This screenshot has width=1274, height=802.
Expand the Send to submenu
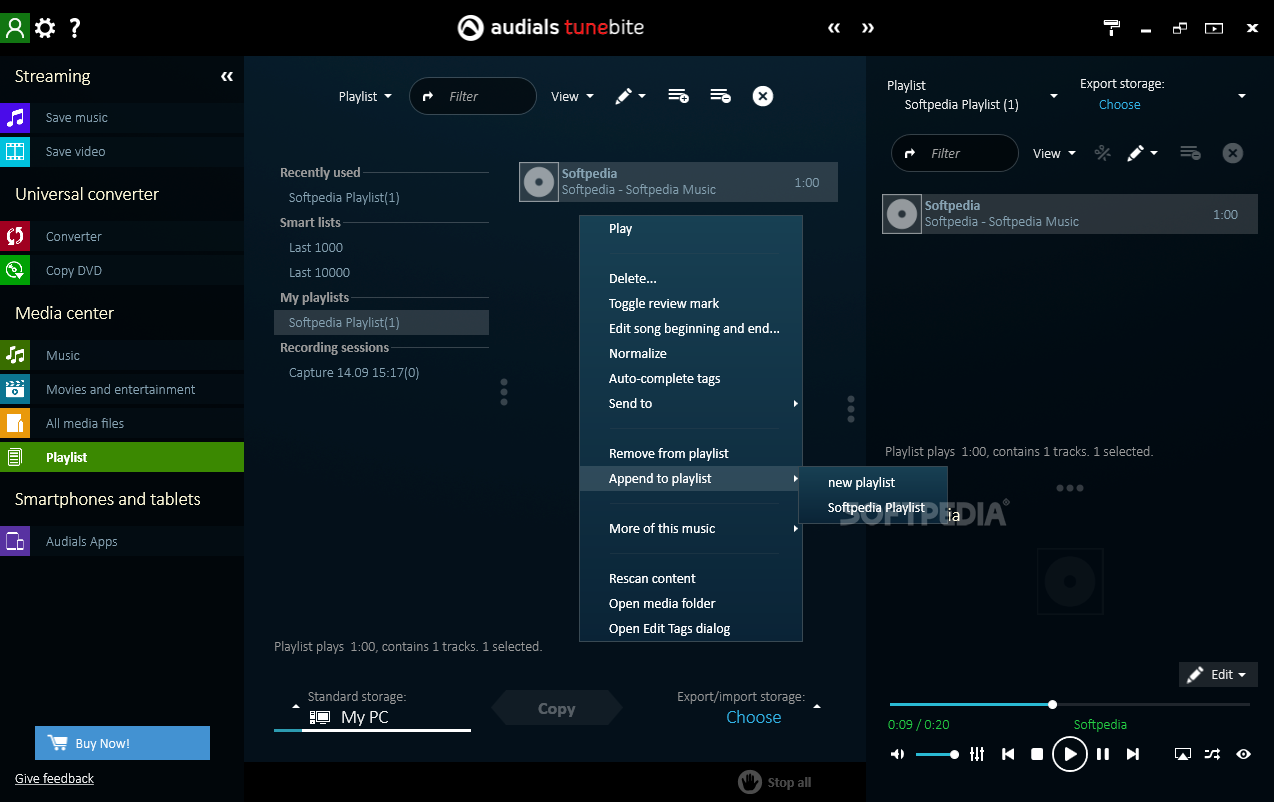pos(691,404)
